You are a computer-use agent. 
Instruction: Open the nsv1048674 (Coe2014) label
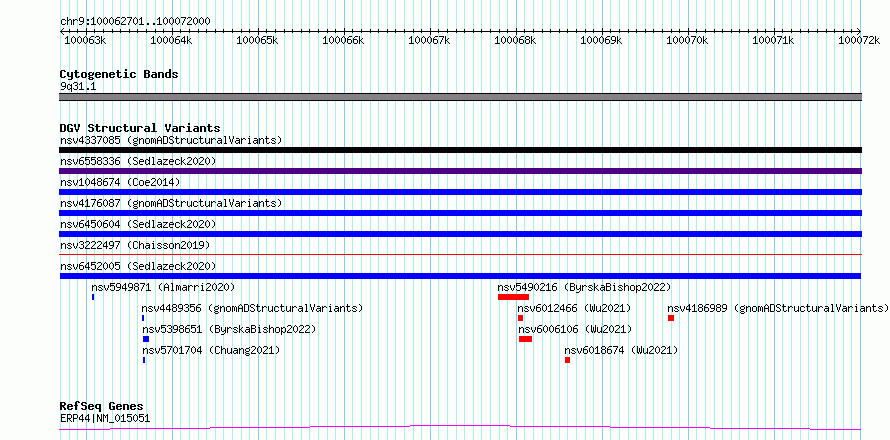point(120,182)
